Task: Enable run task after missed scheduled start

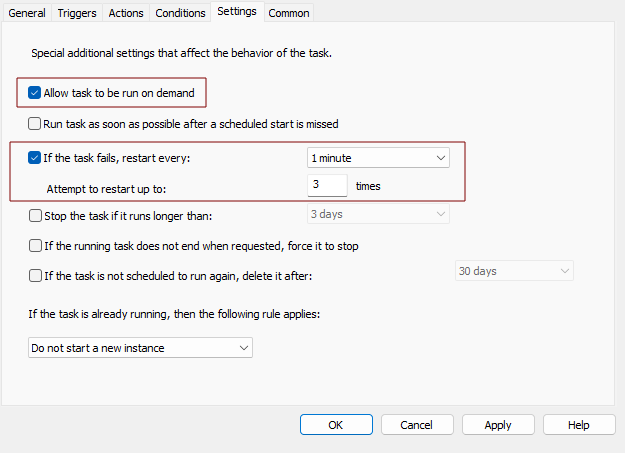Action: pyautogui.click(x=35, y=124)
